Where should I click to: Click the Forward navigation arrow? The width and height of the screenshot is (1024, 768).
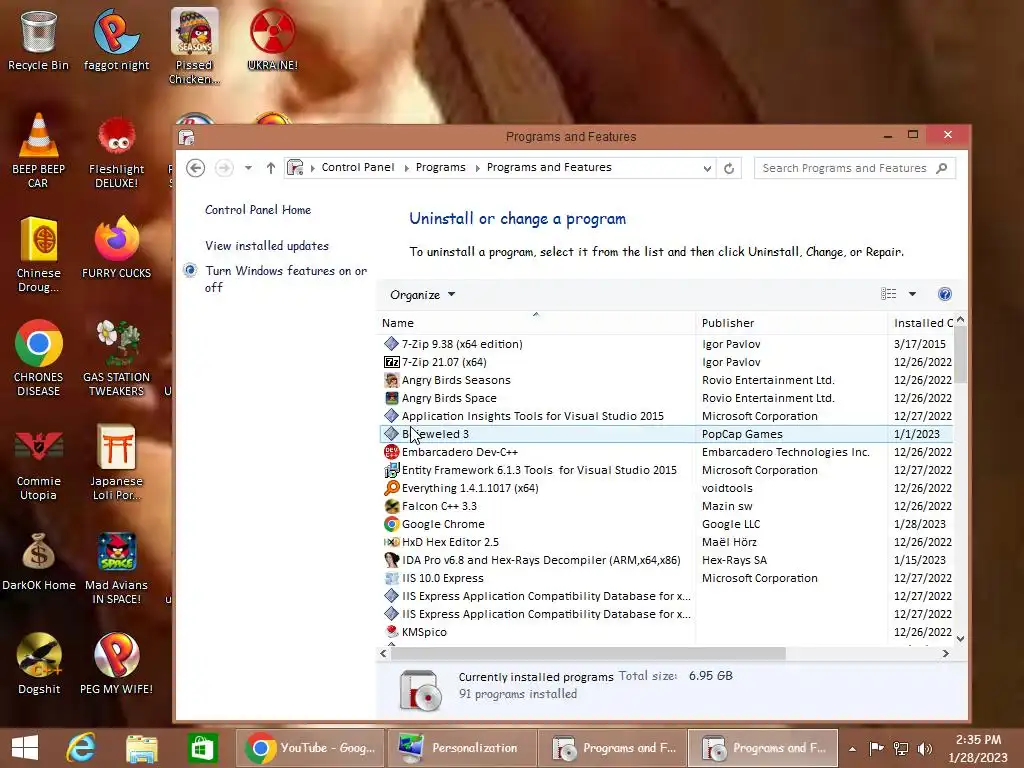(x=224, y=168)
